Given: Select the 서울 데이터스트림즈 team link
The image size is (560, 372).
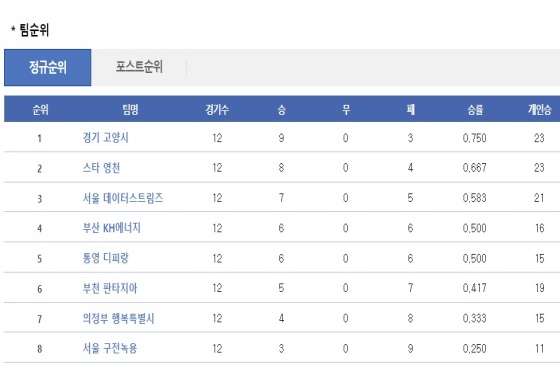Looking at the screenshot, I should coord(122,198).
